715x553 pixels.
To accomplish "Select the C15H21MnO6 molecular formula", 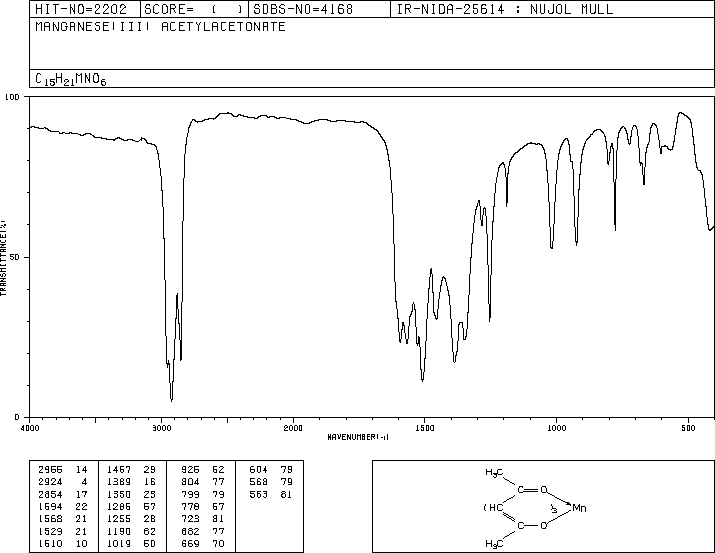I will tap(71, 79).
